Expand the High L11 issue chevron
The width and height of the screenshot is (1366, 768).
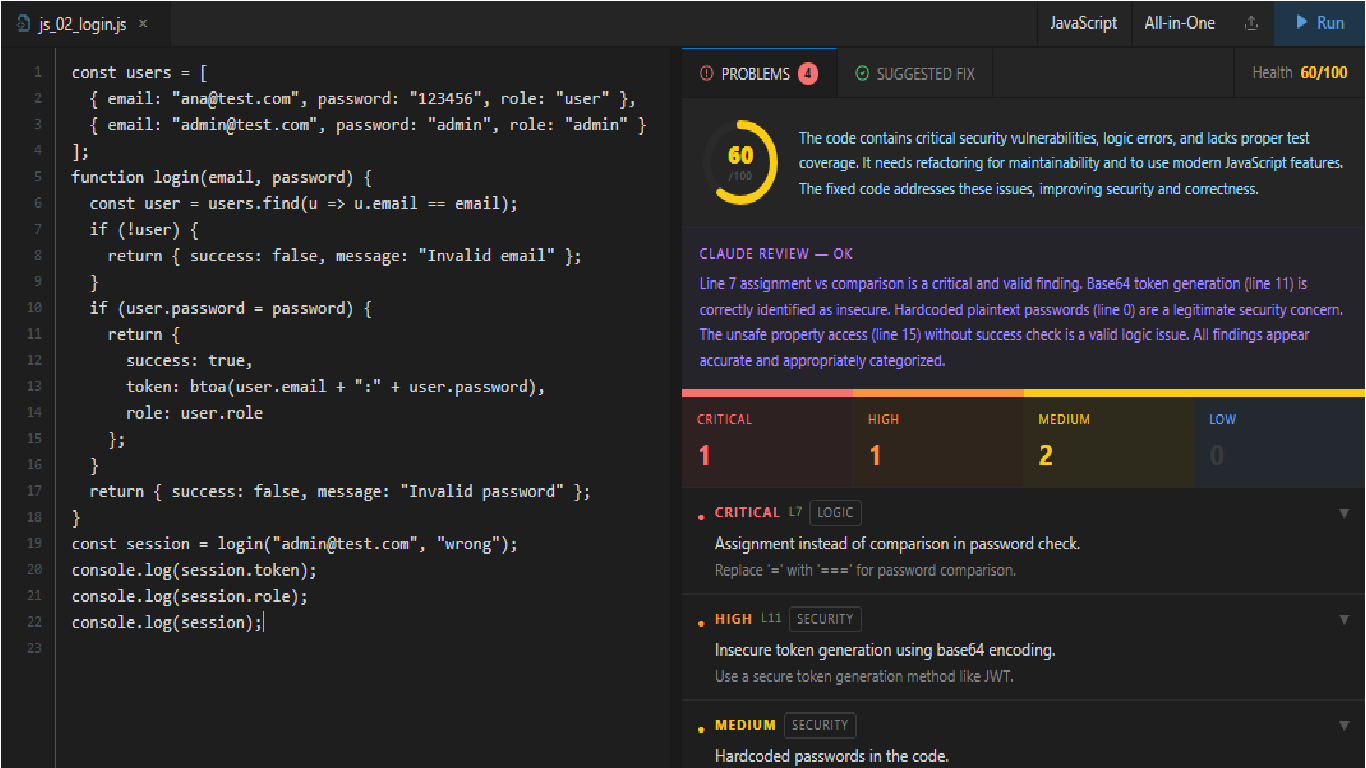[x=1344, y=620]
